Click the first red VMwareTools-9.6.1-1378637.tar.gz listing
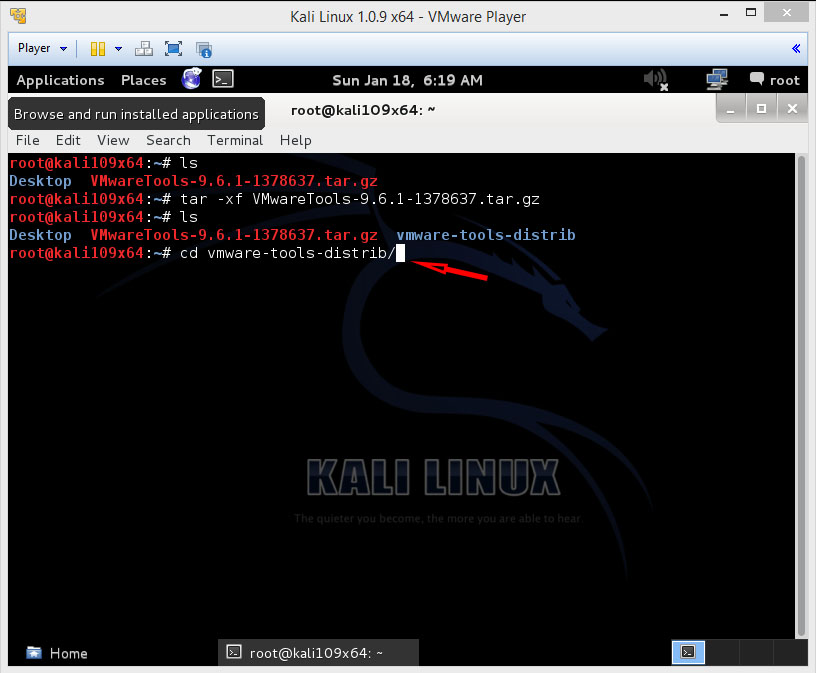 [x=234, y=181]
